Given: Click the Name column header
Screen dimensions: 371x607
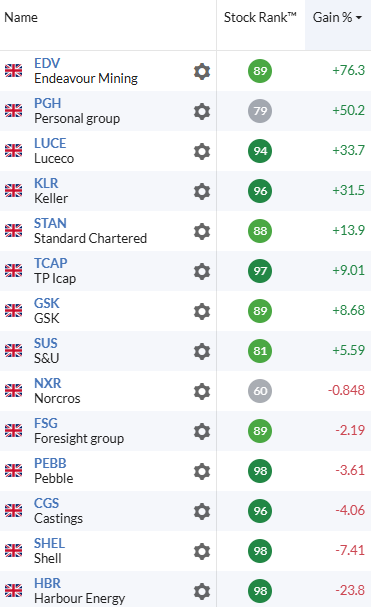Looking at the screenshot, I should click(x=21, y=17).
